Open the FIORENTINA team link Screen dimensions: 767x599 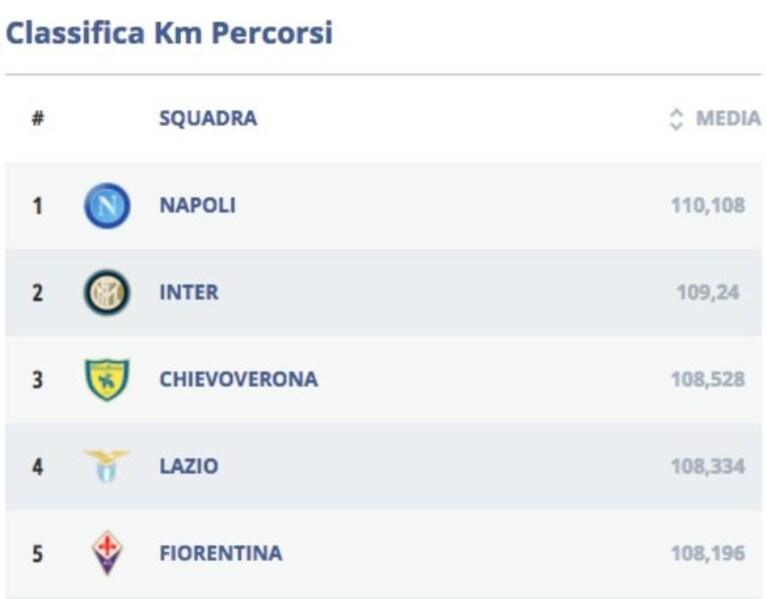point(221,554)
